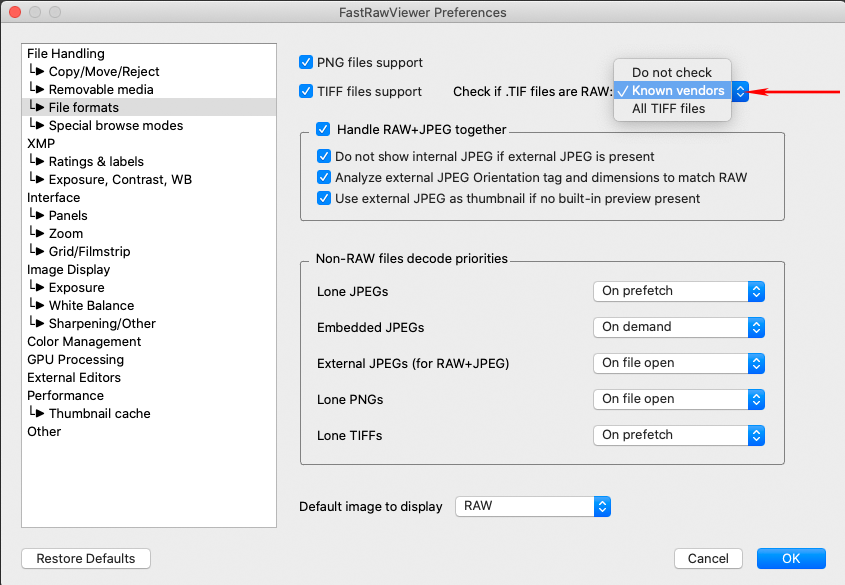Expand External JPEGs (for RAW+JPEG) dropdown
Viewport: 845px width, 585px height.
click(679, 363)
